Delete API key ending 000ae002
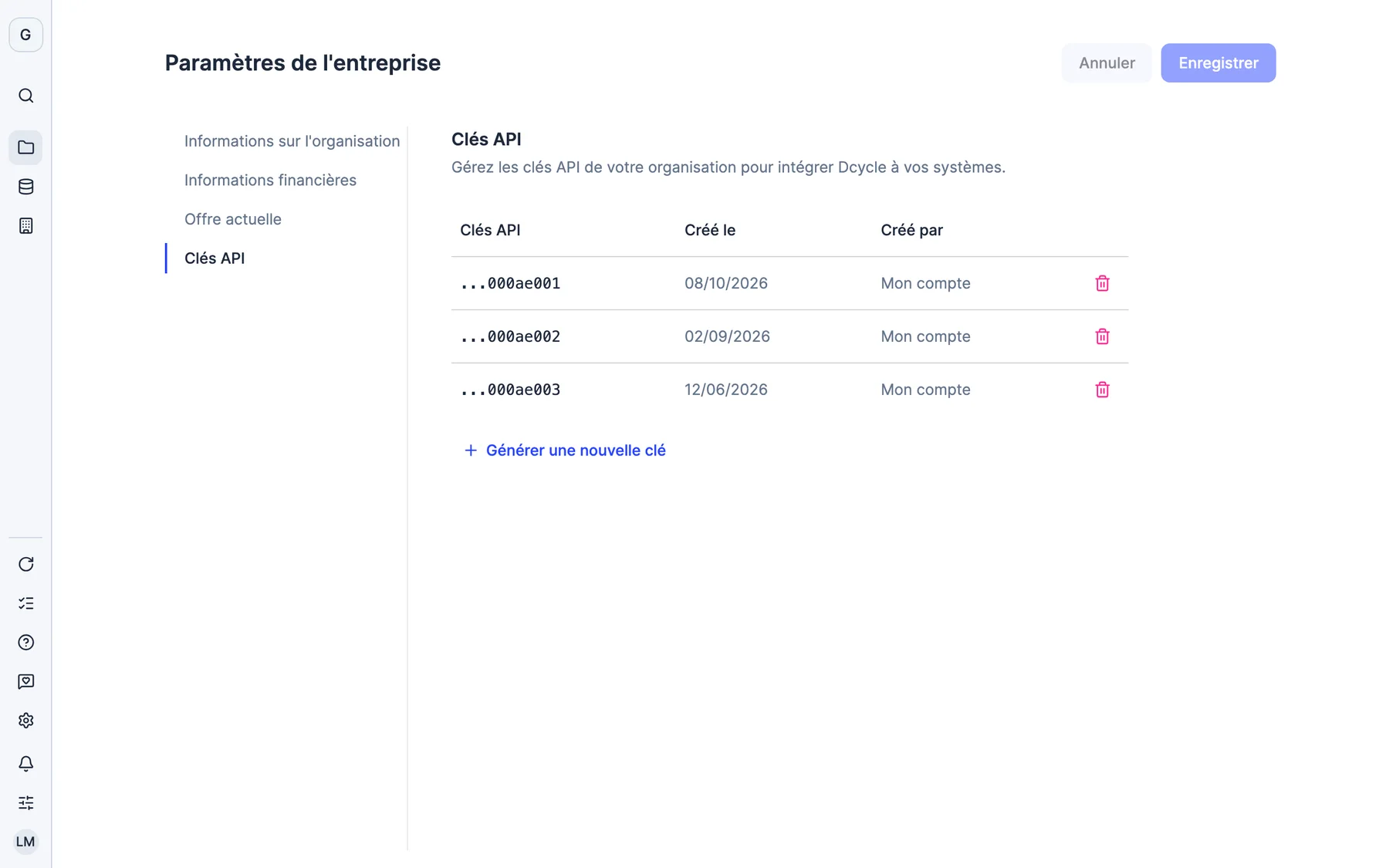Screen dimensions: 1389x868 (x=1102, y=336)
